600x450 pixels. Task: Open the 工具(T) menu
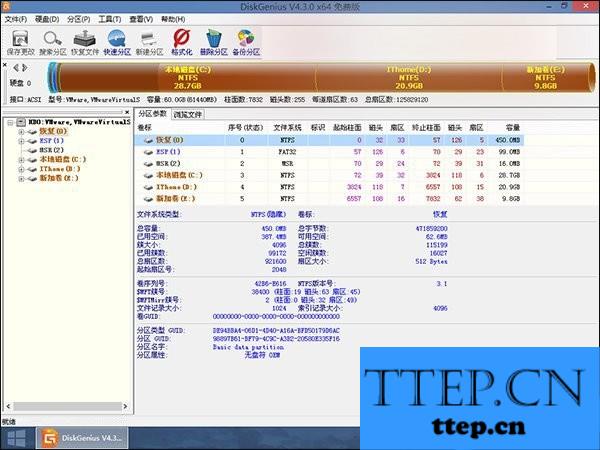pos(110,19)
